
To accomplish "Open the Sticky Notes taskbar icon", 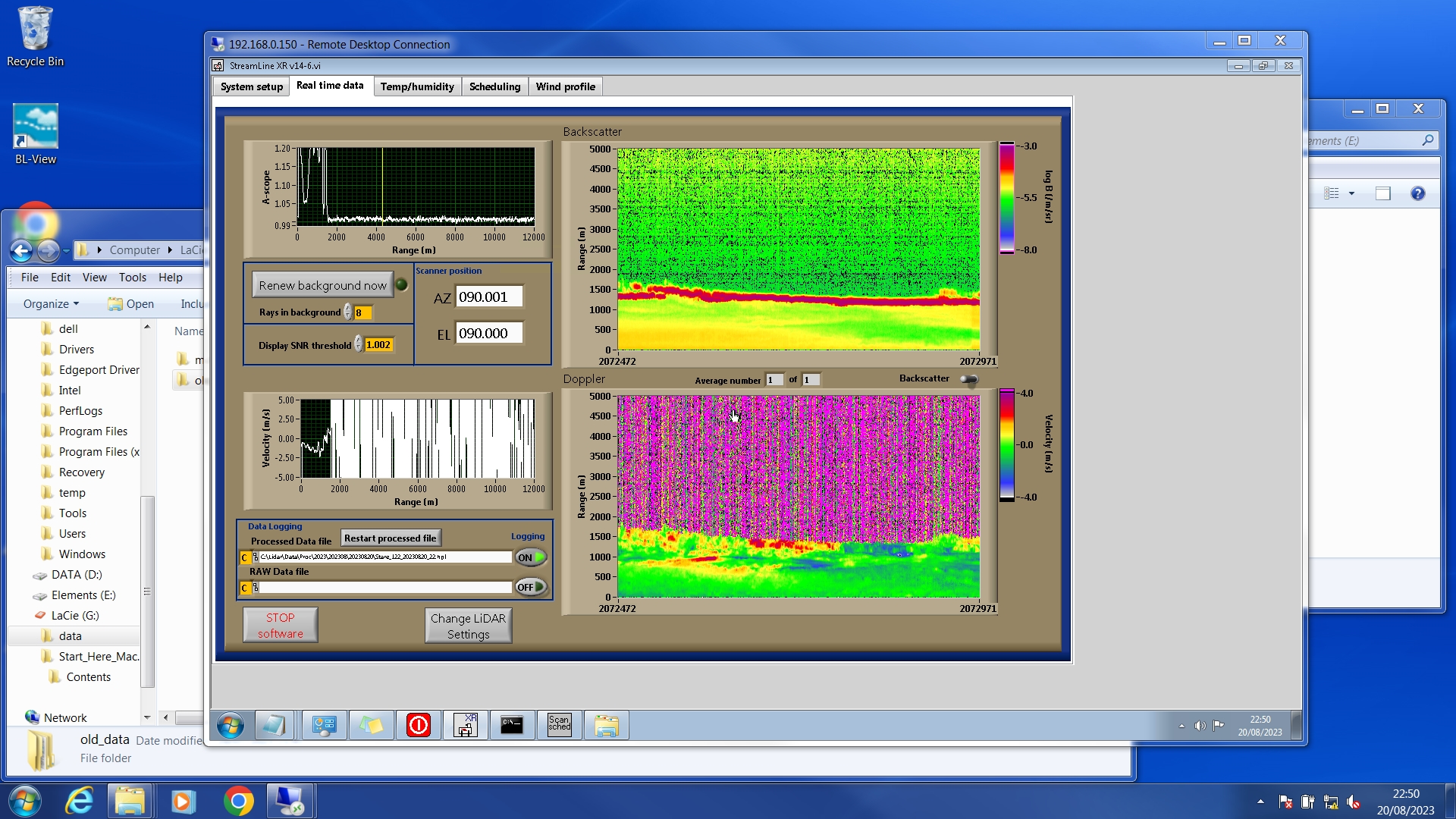I will pos(371,726).
